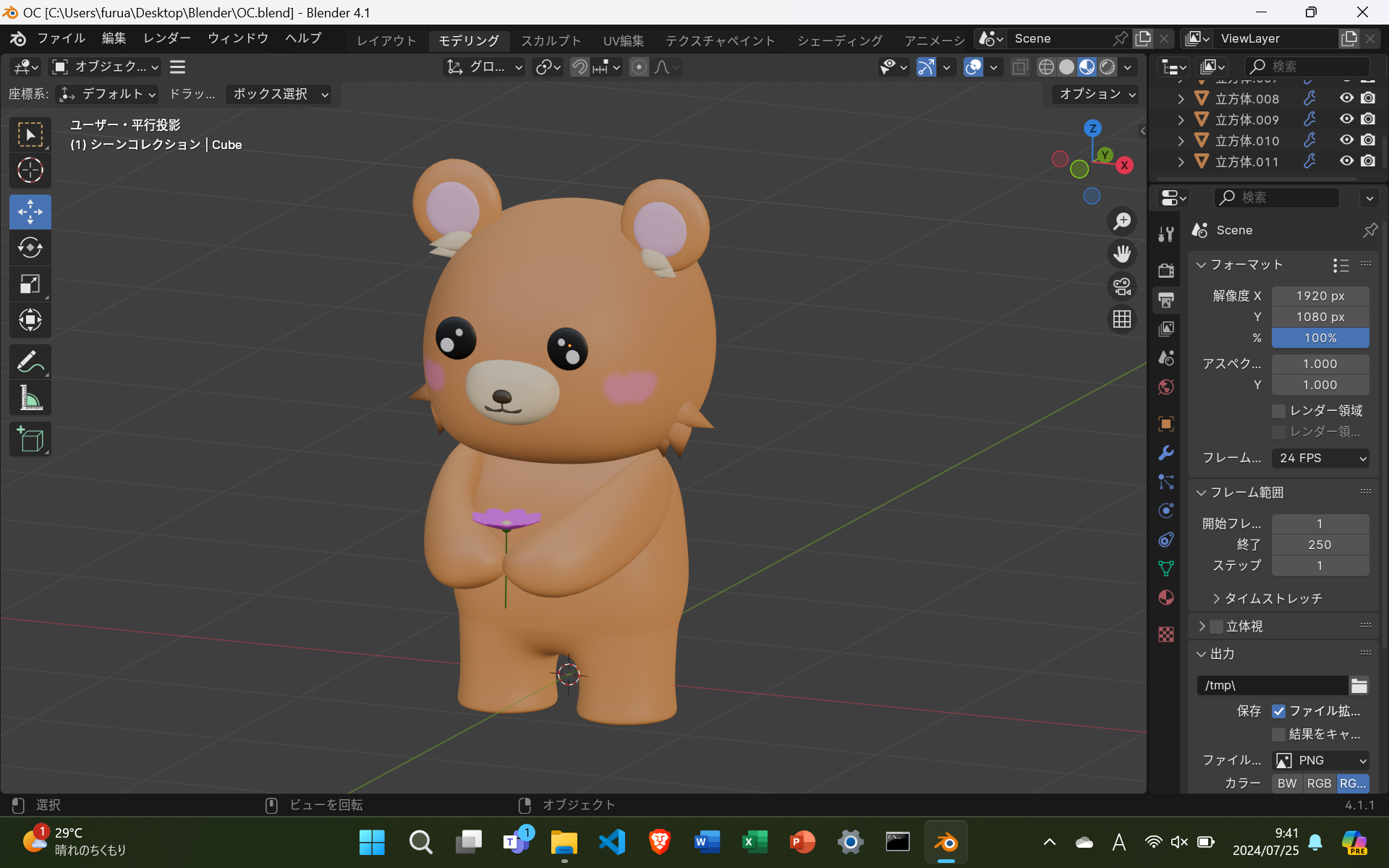This screenshot has height=868, width=1389.
Task: Toggle camera view button in viewport
Action: coord(1121,286)
